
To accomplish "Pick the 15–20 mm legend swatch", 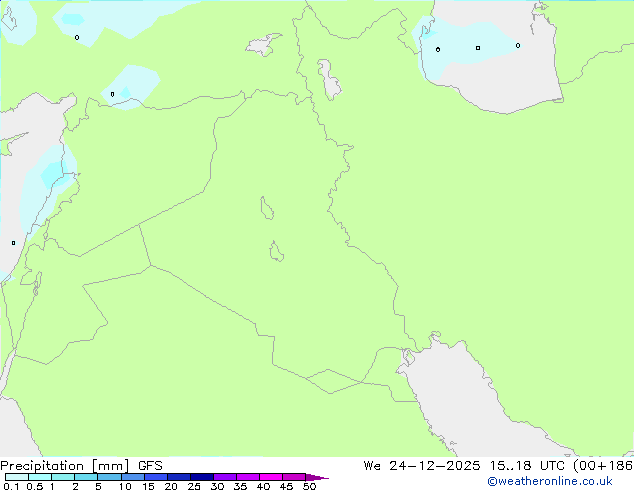I will pyautogui.click(x=155, y=477).
